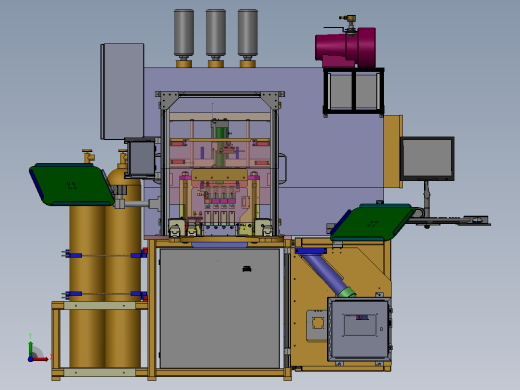
Task: Select the black frame stand under the blower
Action: pyautogui.click(x=353, y=91)
